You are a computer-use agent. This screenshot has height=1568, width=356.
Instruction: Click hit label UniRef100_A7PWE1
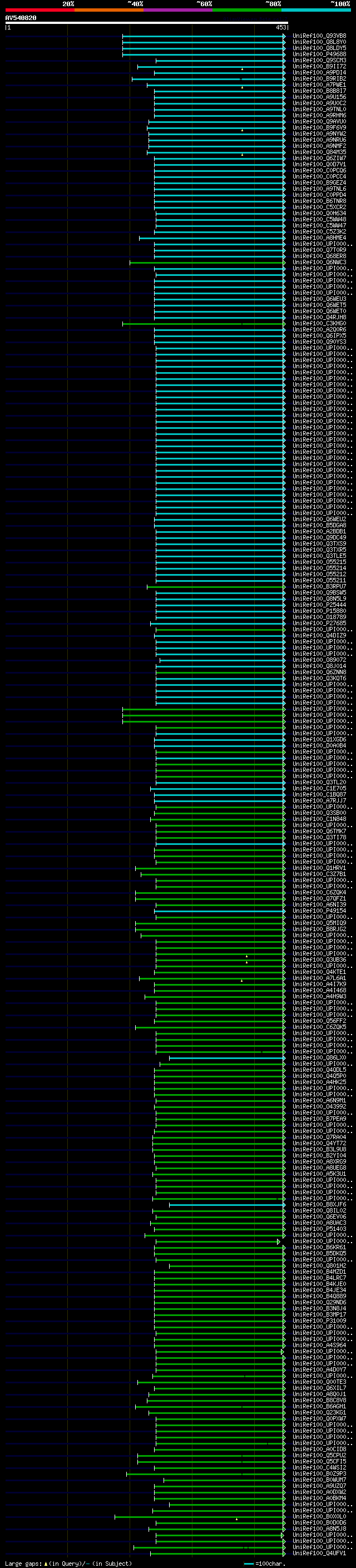coord(319,85)
